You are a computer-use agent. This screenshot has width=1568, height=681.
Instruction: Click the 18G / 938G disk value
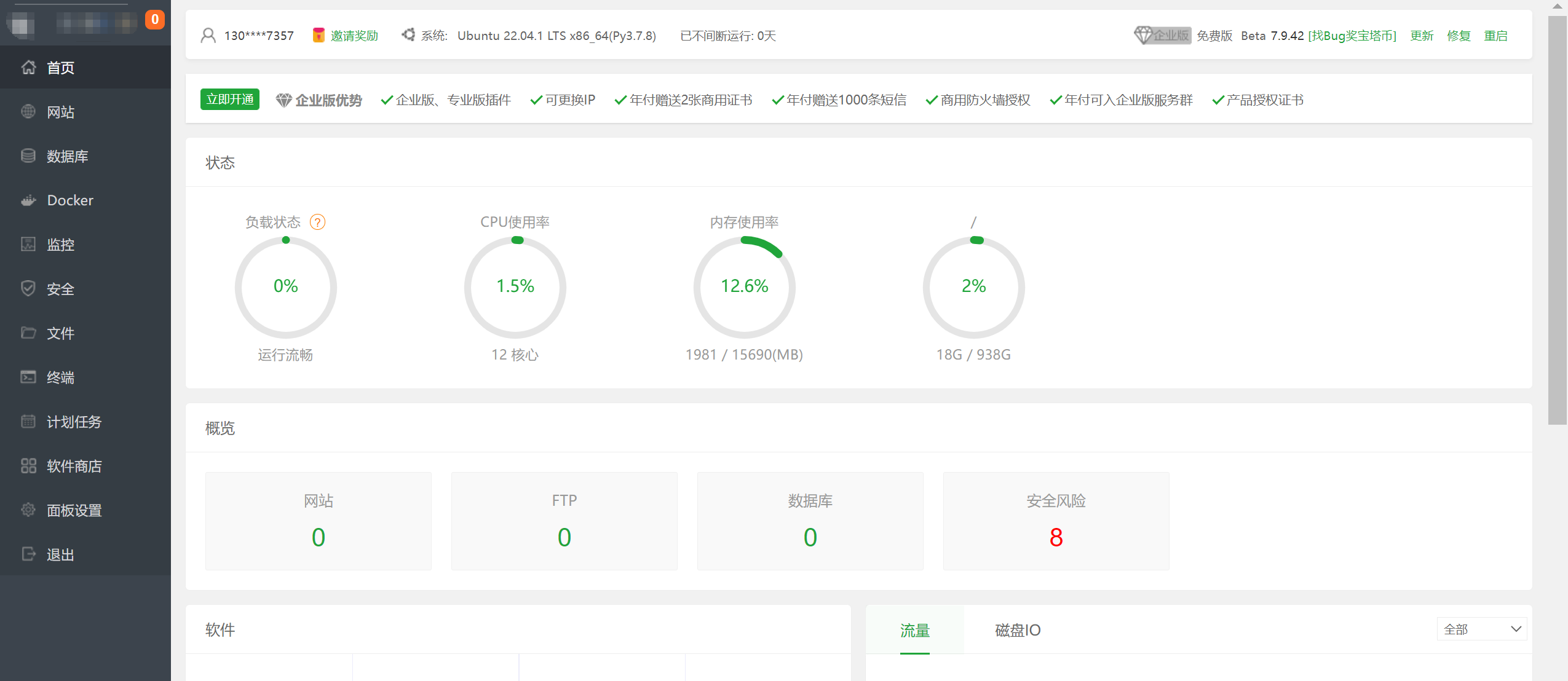click(x=973, y=355)
